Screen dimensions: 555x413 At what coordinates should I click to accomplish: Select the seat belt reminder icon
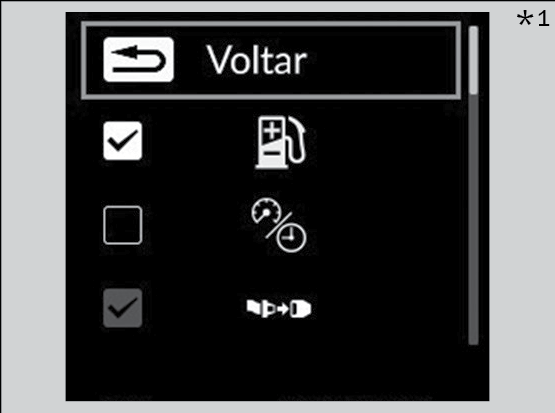coord(279,309)
